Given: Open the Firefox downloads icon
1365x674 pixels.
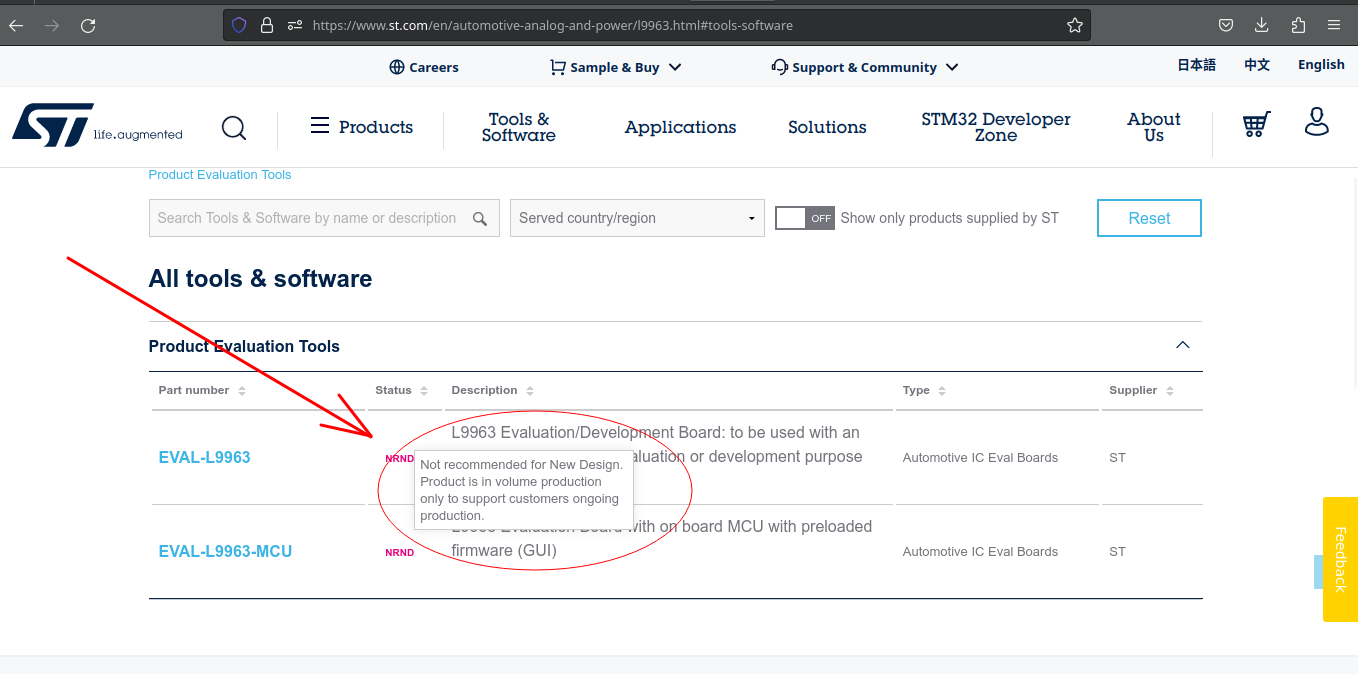Looking at the screenshot, I should [x=1261, y=24].
